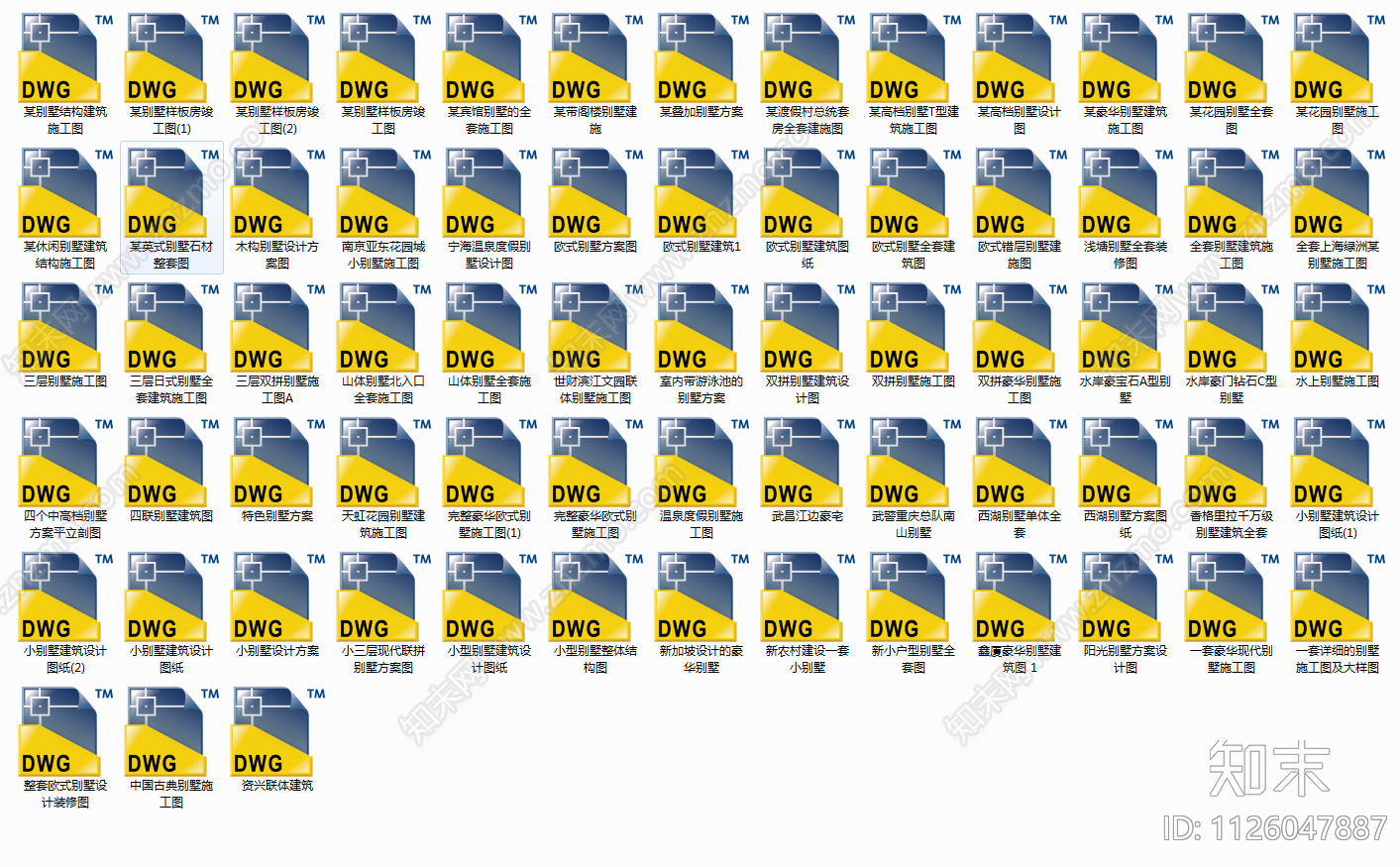
Task: Select the 某花园别墅施工图 DWG icon
Action: click(x=1332, y=58)
